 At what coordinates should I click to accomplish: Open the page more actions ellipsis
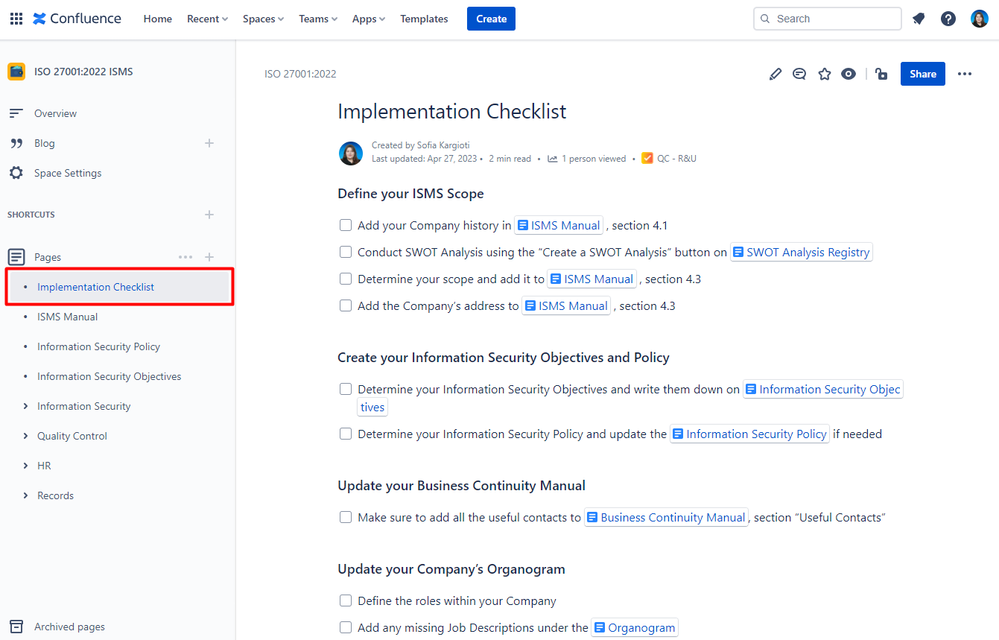click(964, 73)
